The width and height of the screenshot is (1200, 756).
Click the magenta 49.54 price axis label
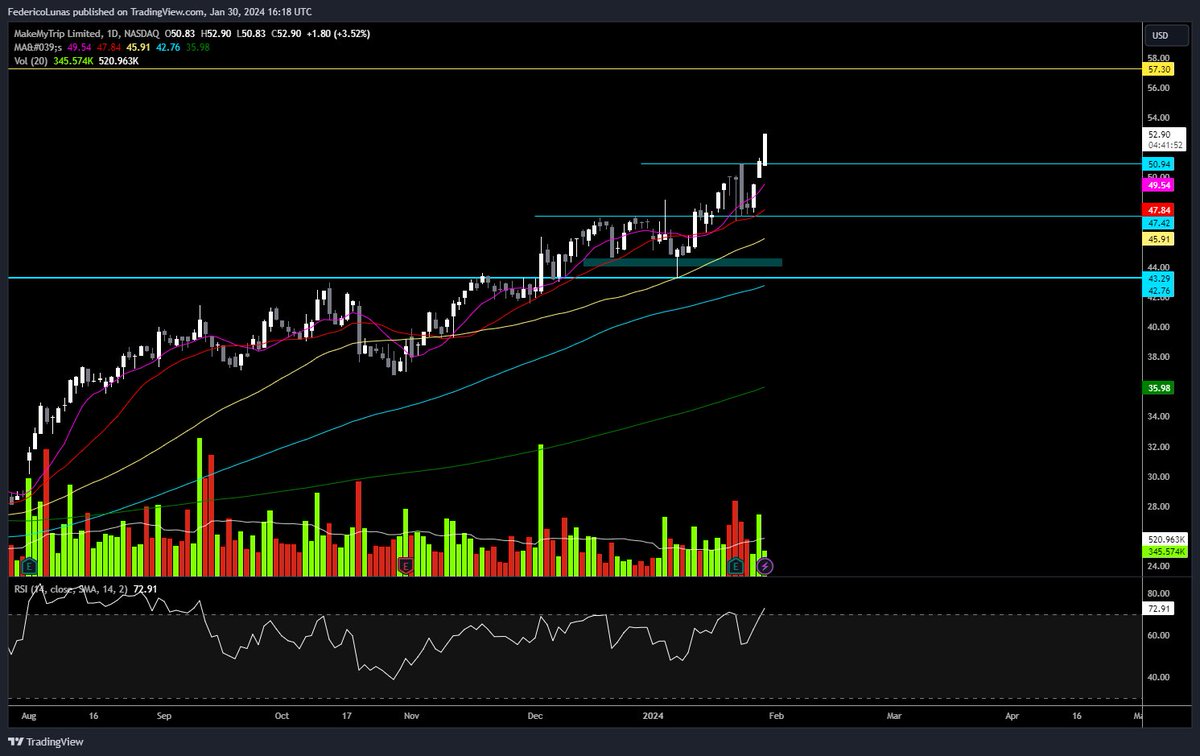(1158, 185)
